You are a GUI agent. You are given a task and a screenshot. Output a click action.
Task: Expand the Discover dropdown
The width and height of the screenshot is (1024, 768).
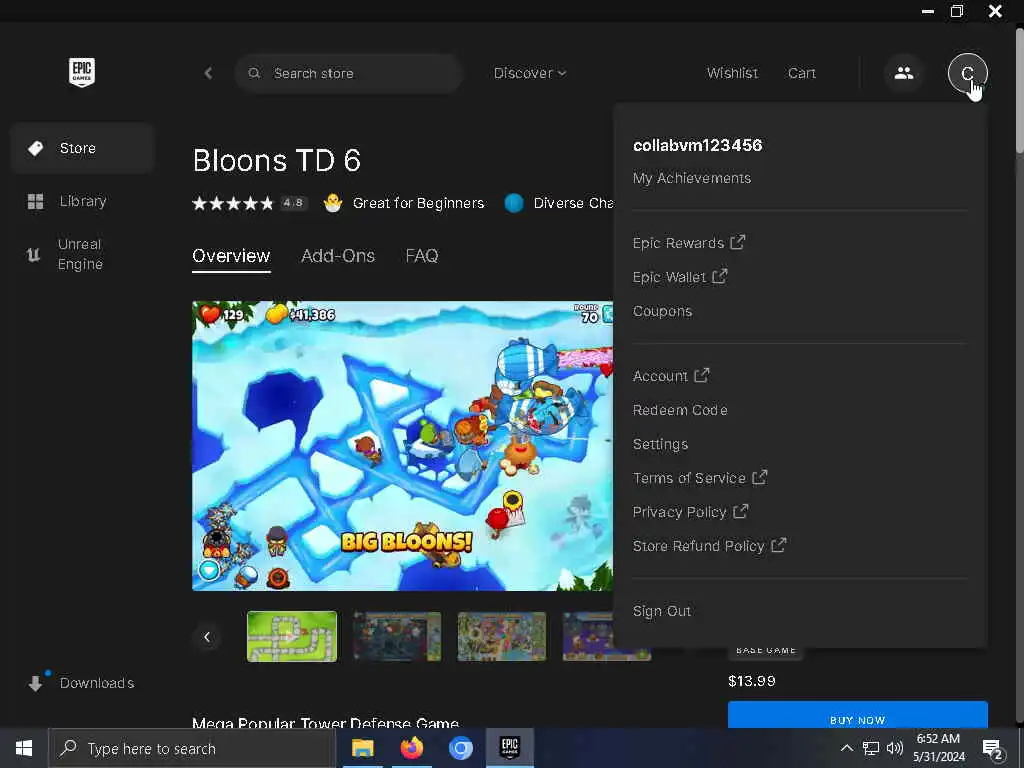pos(530,73)
